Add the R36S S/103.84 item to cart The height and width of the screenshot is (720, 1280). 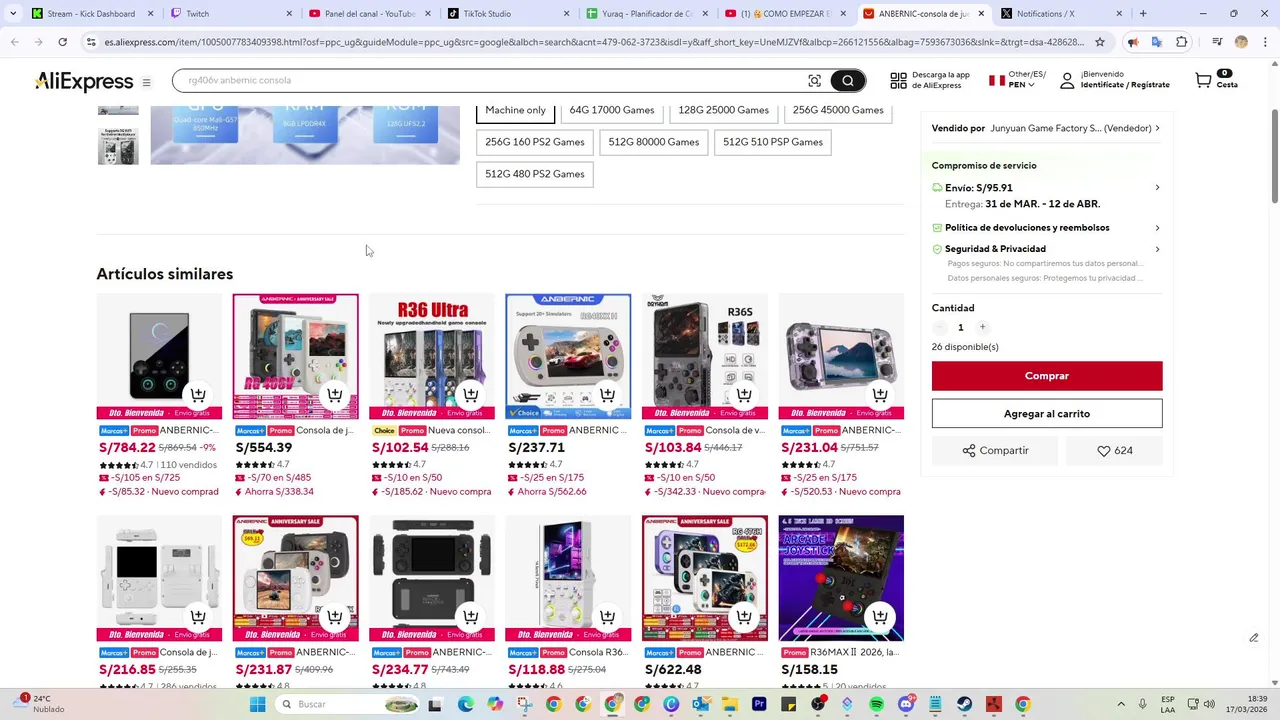tap(743, 395)
